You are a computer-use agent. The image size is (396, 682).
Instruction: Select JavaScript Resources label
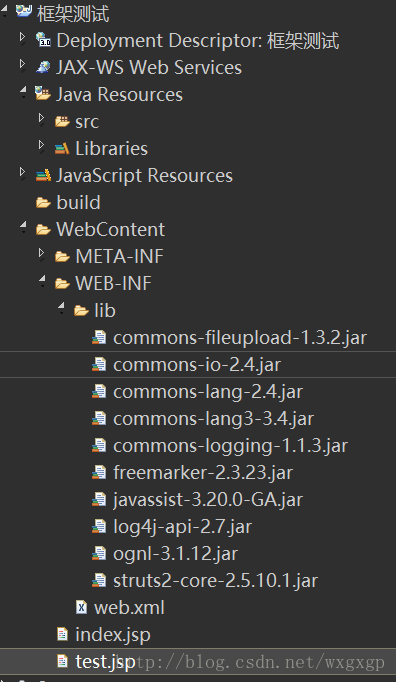144,176
